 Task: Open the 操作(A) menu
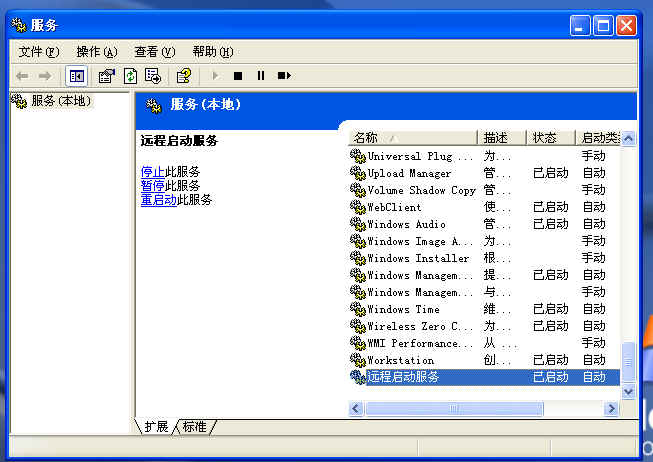click(x=97, y=52)
